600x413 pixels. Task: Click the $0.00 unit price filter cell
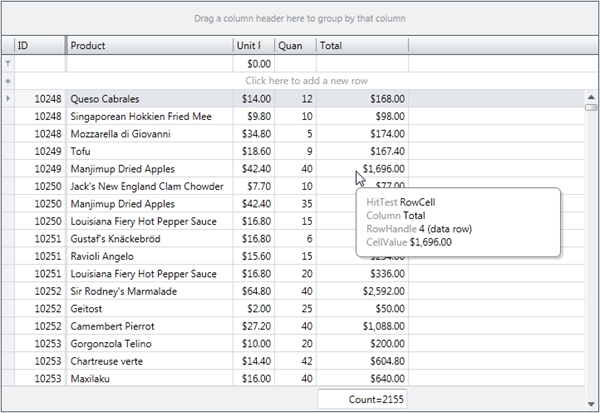[254, 64]
